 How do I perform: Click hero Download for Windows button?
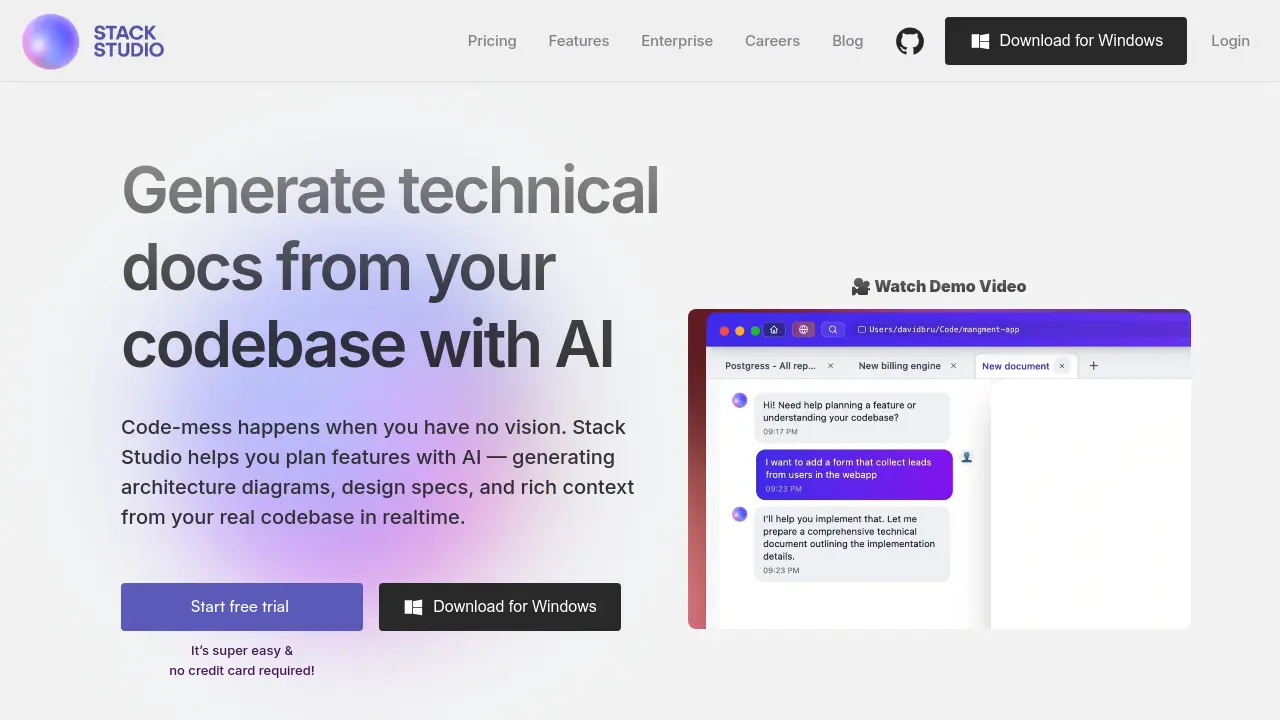[x=500, y=607]
